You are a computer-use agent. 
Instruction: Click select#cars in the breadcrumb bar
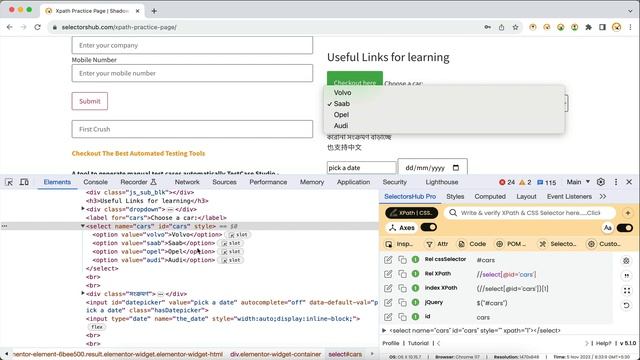pyautogui.click(x=345, y=354)
